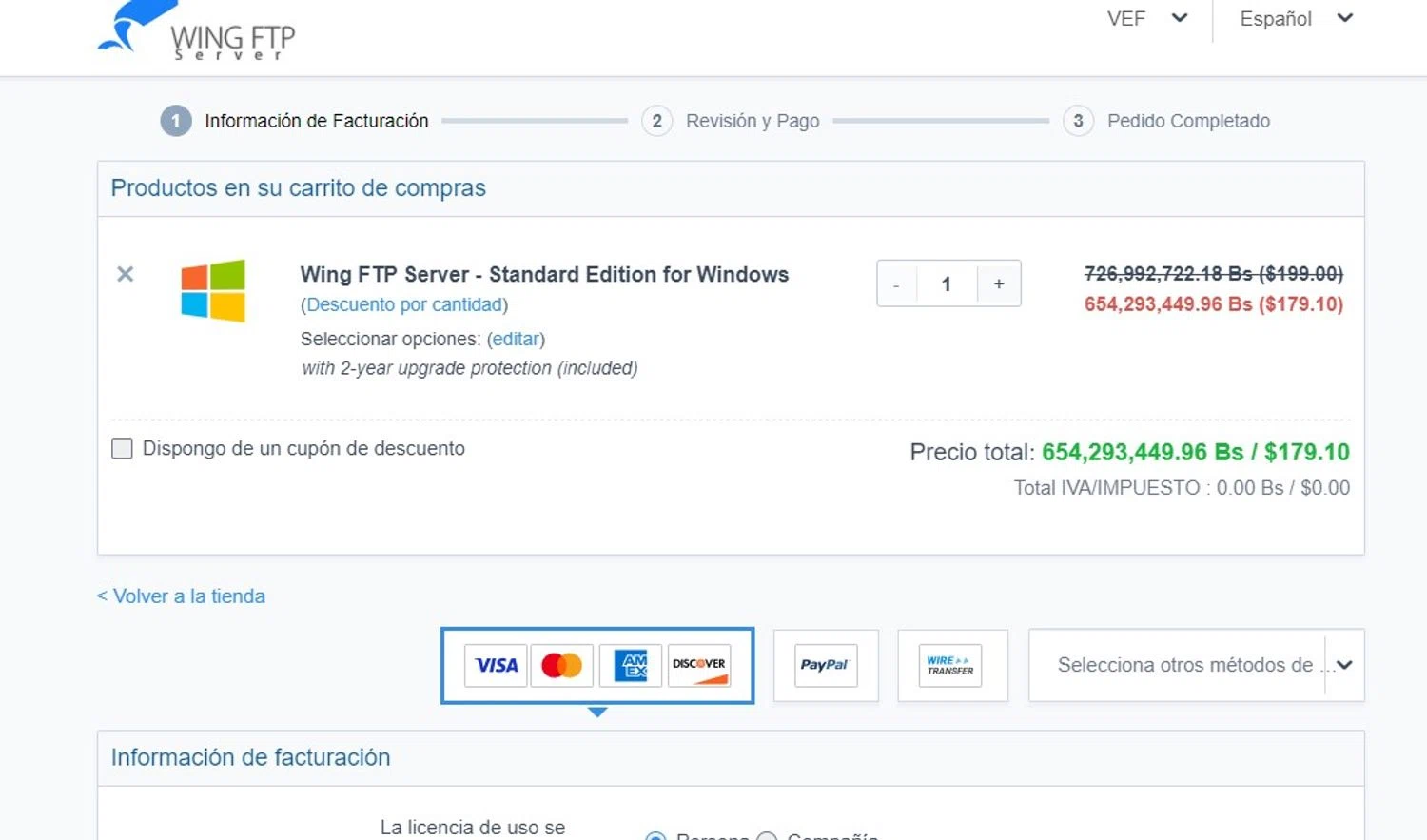Click the Windows logo product image
Image resolution: width=1427 pixels, height=840 pixels.
pyautogui.click(x=213, y=290)
